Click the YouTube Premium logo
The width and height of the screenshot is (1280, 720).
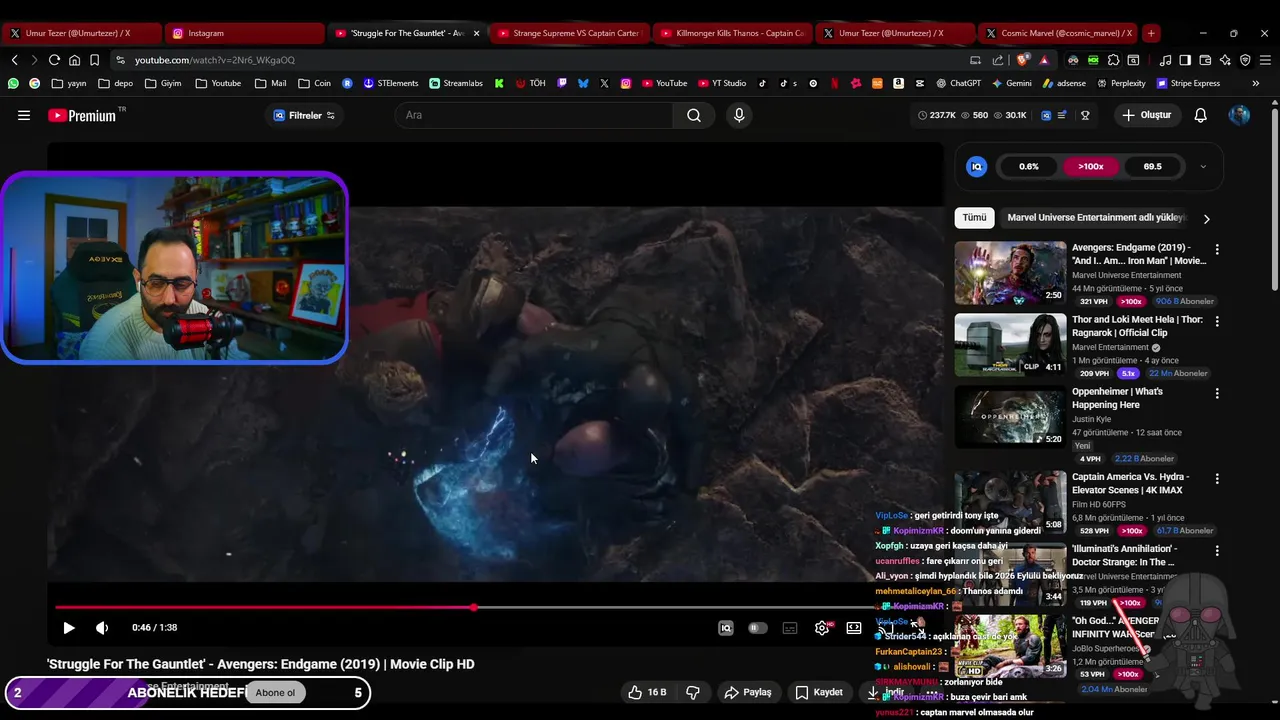pyautogui.click(x=84, y=115)
